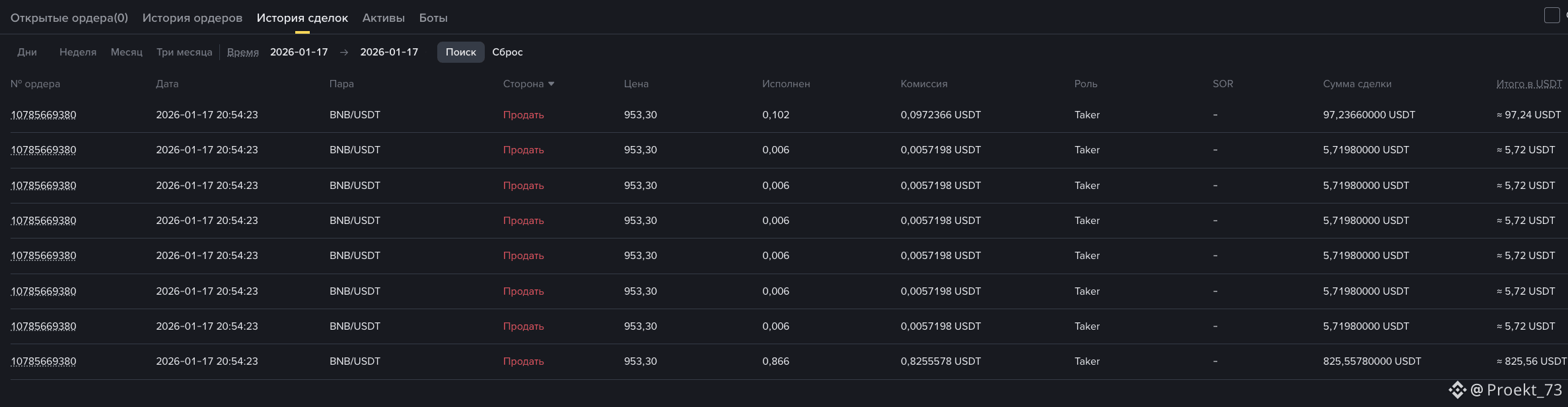
Task: Go to the Активы tab
Action: coord(383,18)
